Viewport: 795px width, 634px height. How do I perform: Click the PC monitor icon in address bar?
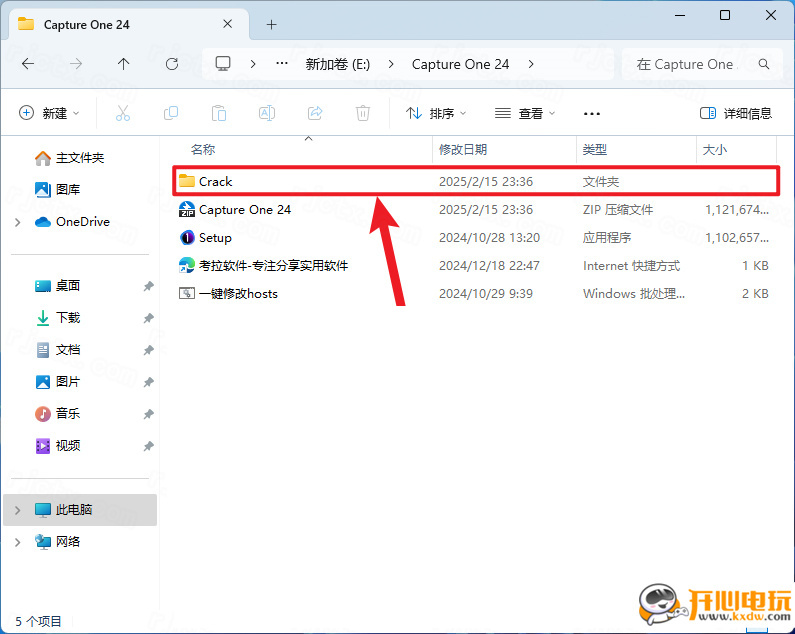pyautogui.click(x=223, y=64)
